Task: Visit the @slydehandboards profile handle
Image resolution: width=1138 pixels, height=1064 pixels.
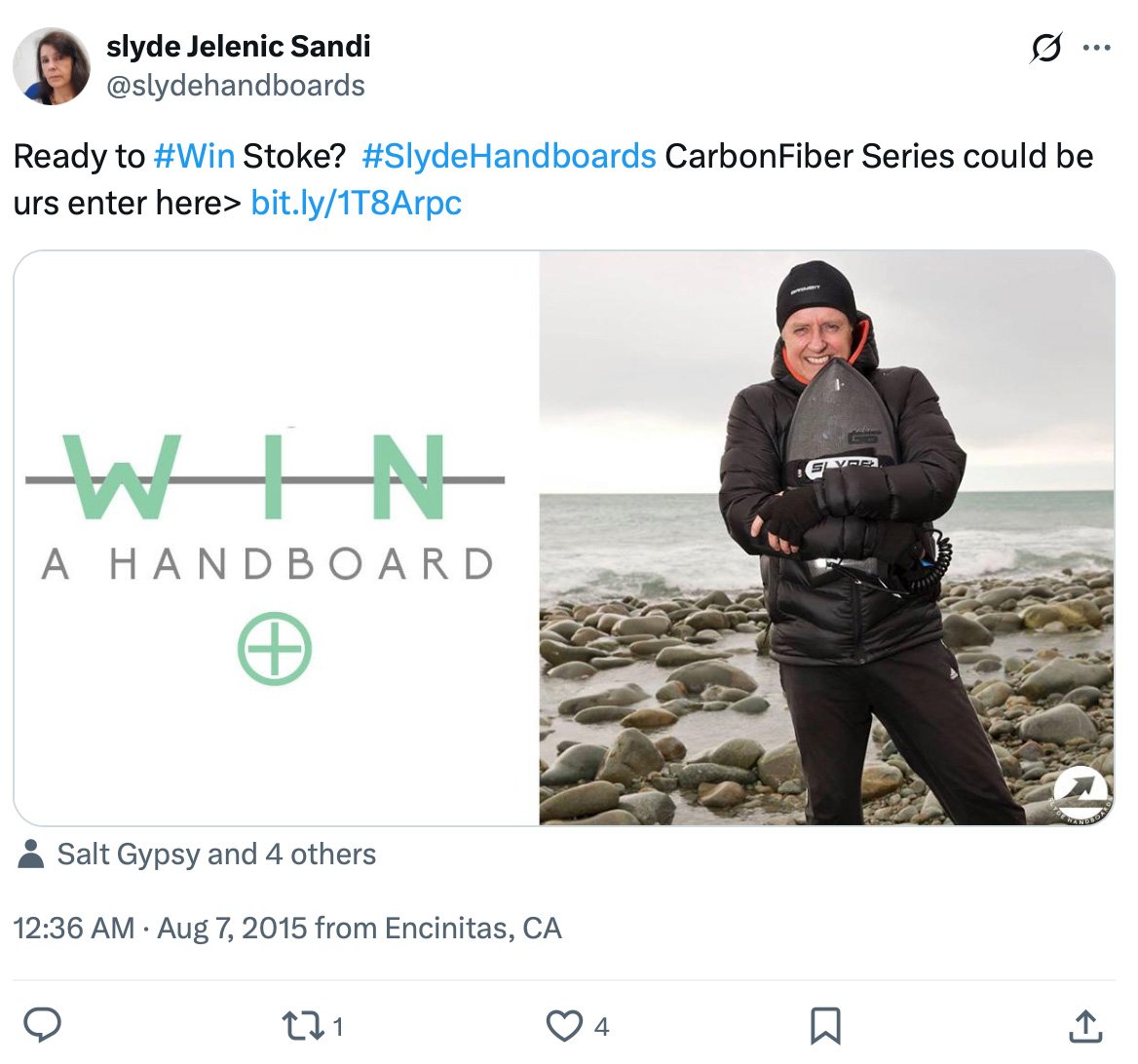Action: pos(234,86)
